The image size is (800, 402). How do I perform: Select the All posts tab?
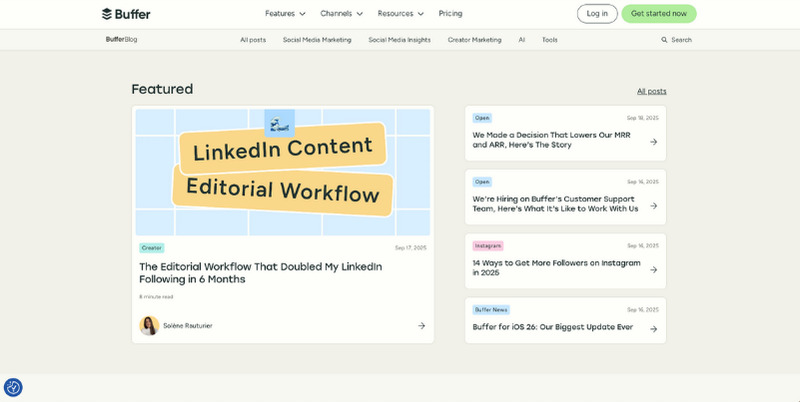pos(253,40)
